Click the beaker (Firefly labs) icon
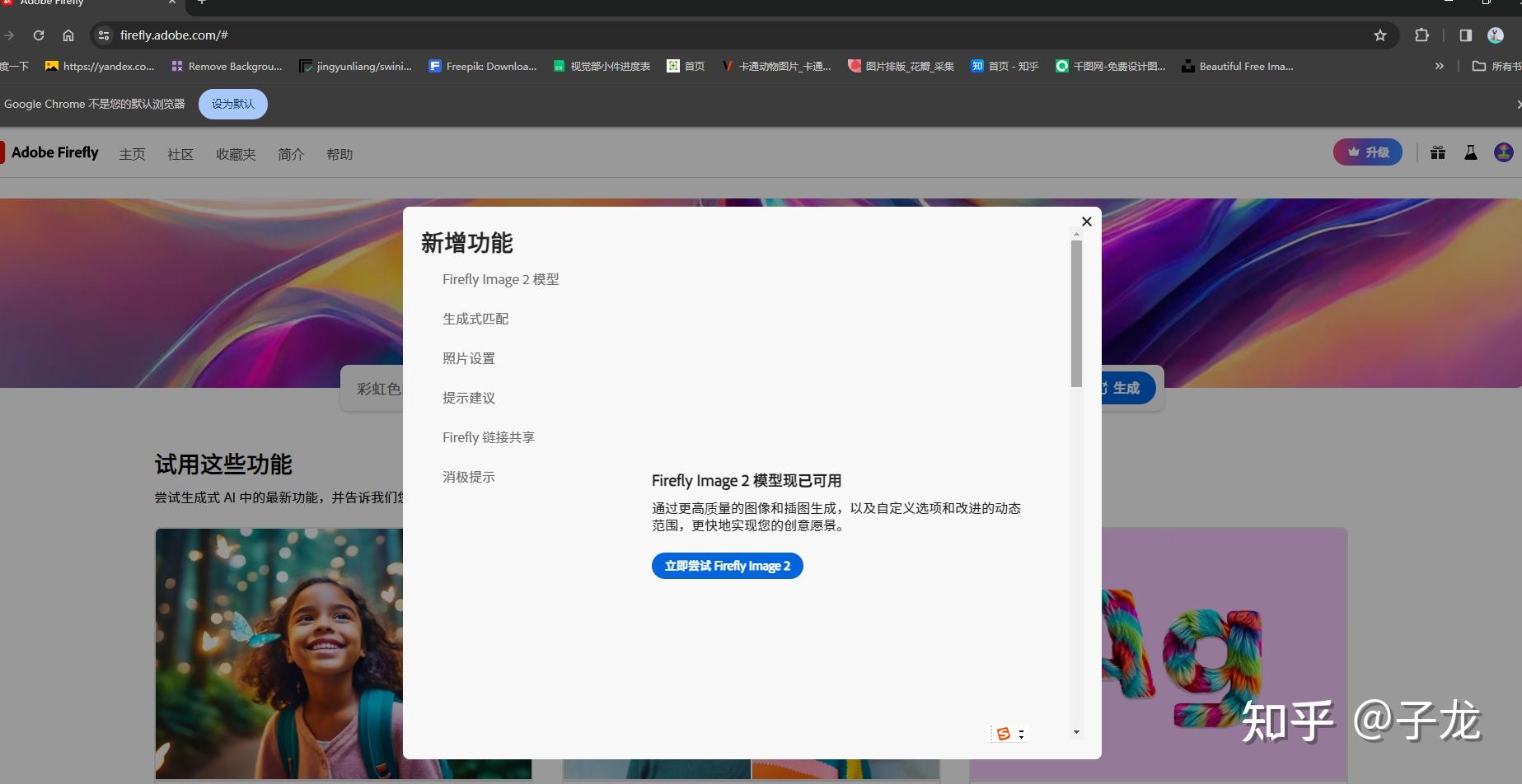The height and width of the screenshot is (784, 1522). [1470, 152]
